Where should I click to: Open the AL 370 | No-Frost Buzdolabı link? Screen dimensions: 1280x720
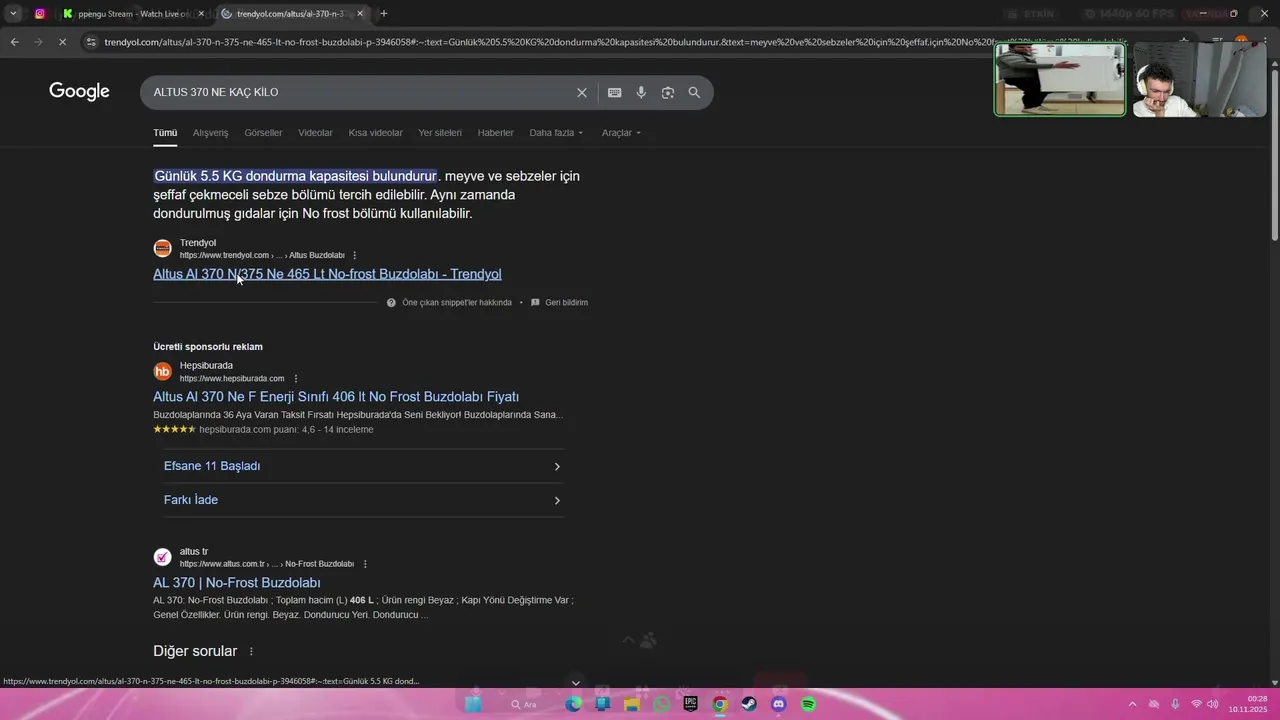click(237, 583)
